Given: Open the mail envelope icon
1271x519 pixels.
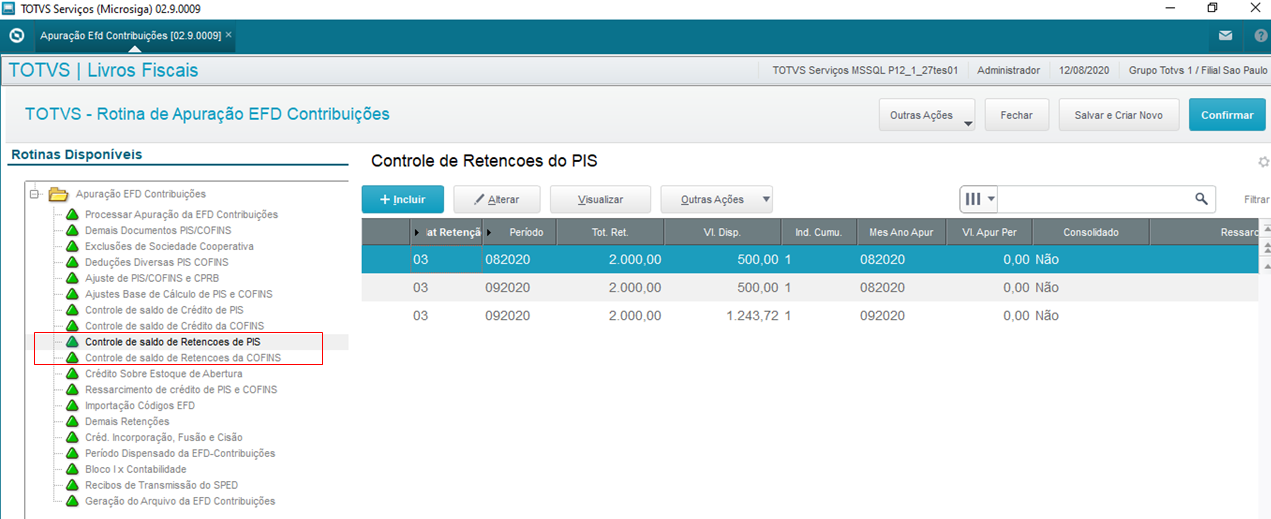Looking at the screenshot, I should pyautogui.click(x=1226, y=35).
